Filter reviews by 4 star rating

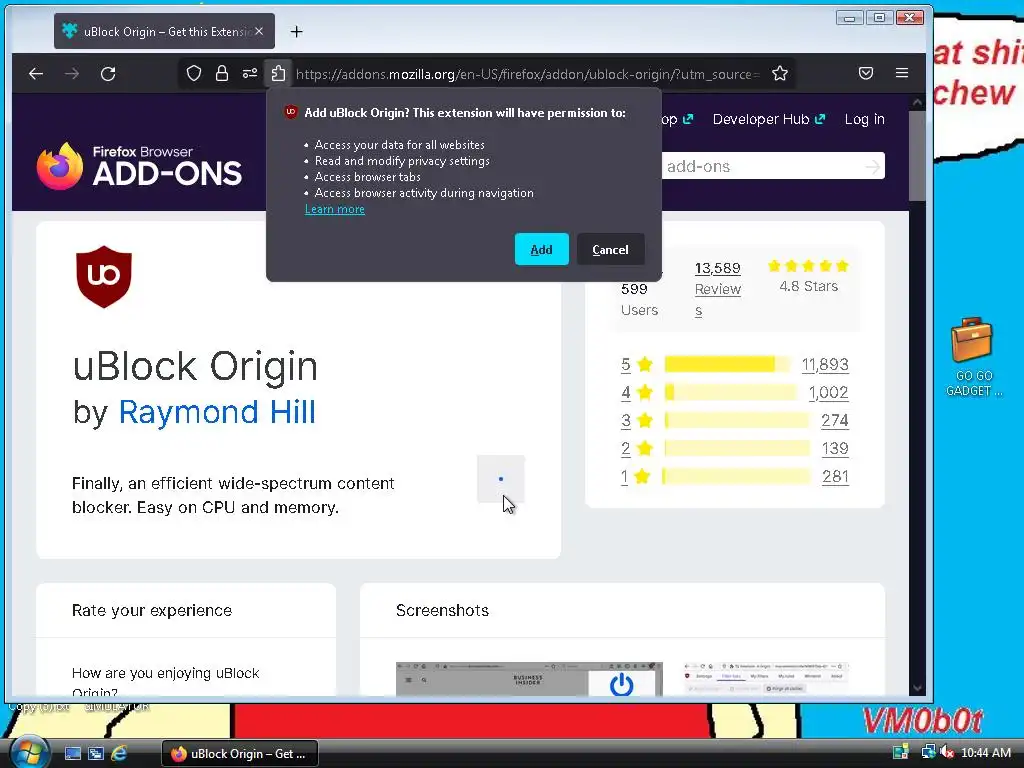pyautogui.click(x=637, y=392)
